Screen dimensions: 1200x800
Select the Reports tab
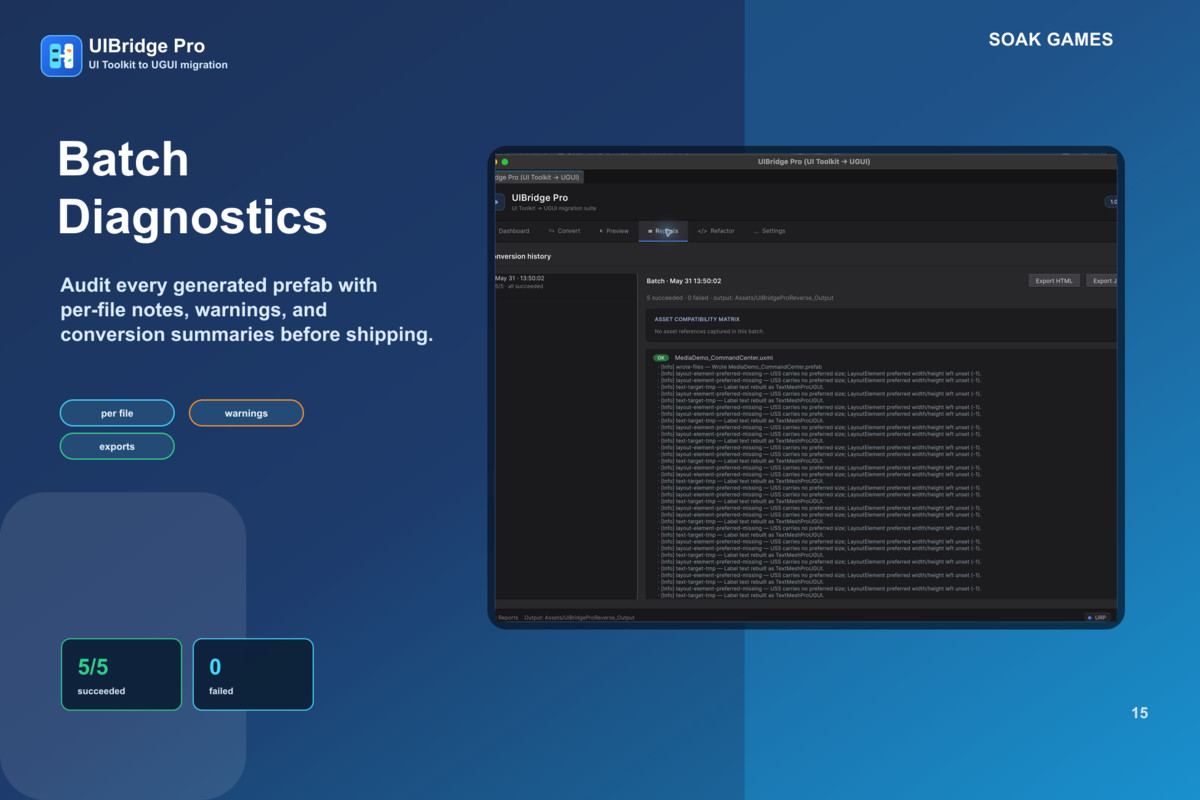[663, 231]
